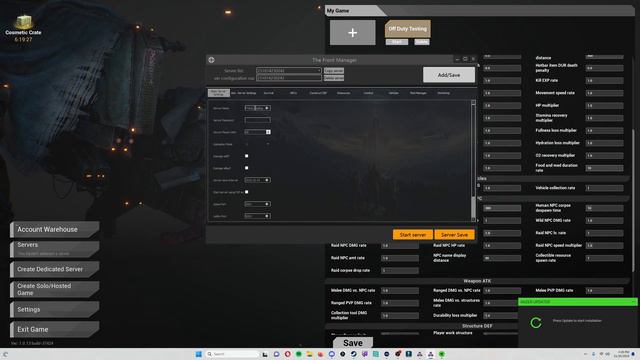
Task: Click the user configuration map field
Action: 289,78
